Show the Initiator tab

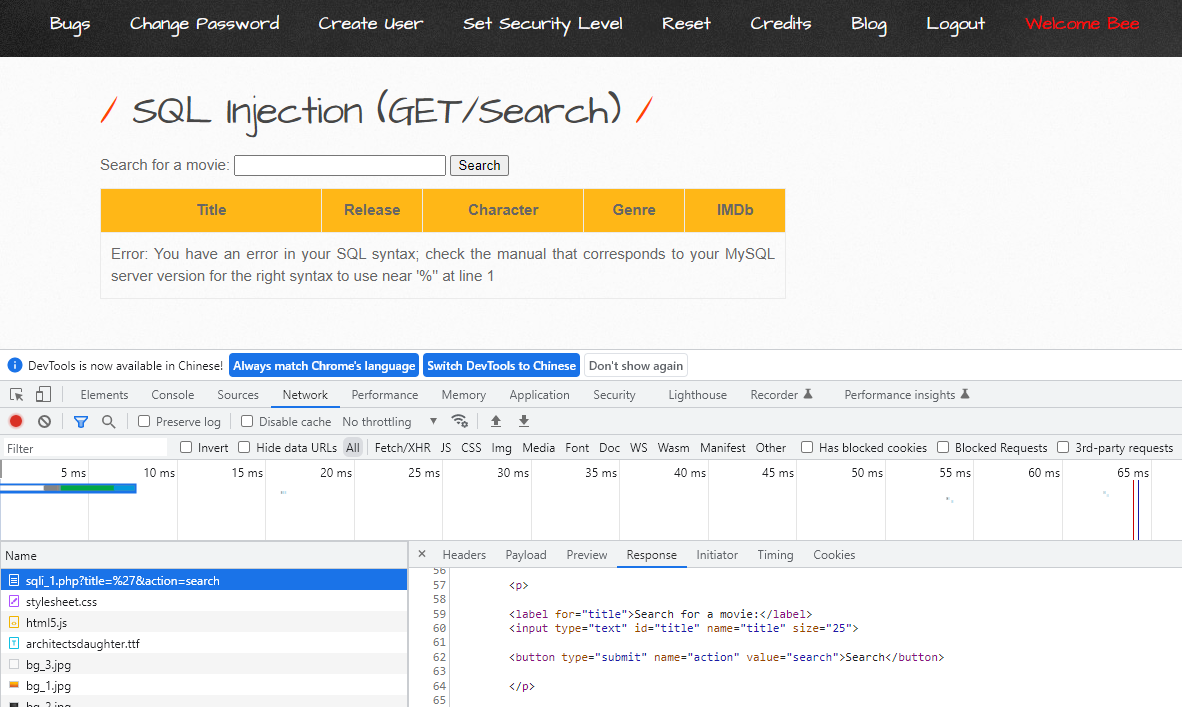click(717, 555)
